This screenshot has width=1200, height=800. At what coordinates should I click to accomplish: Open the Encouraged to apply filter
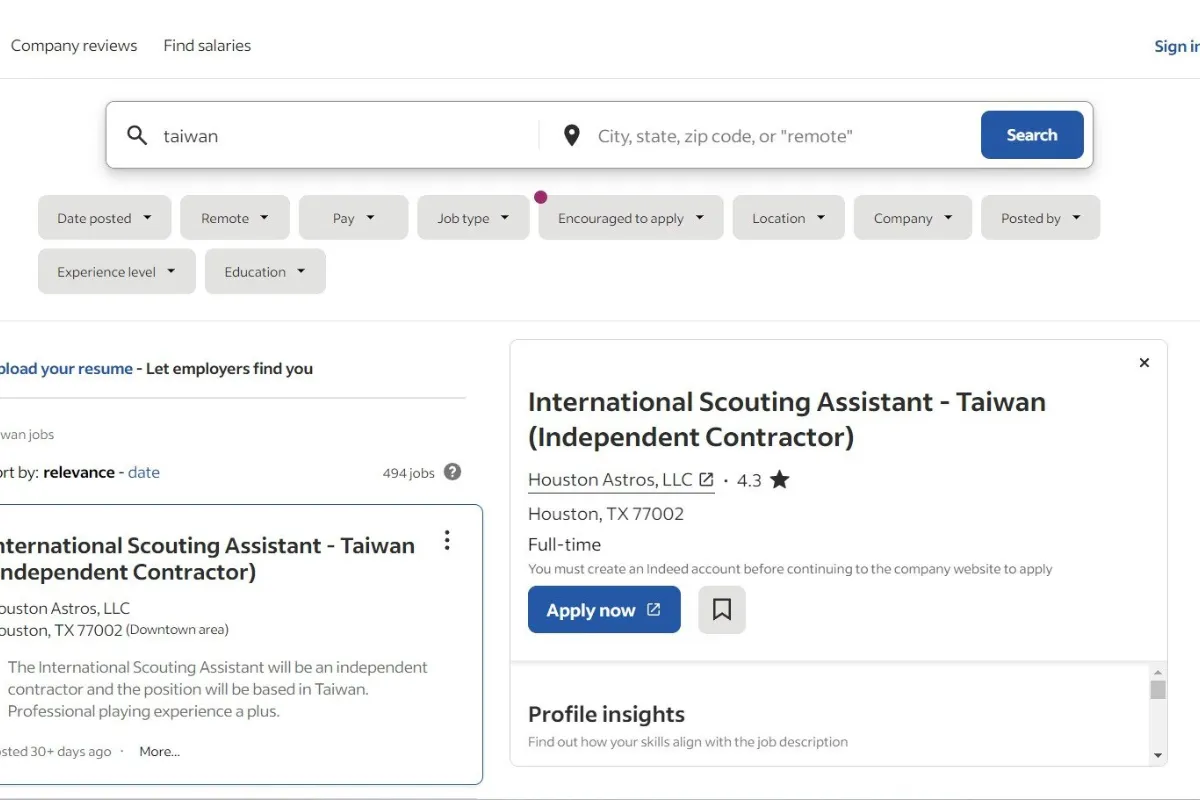point(631,218)
